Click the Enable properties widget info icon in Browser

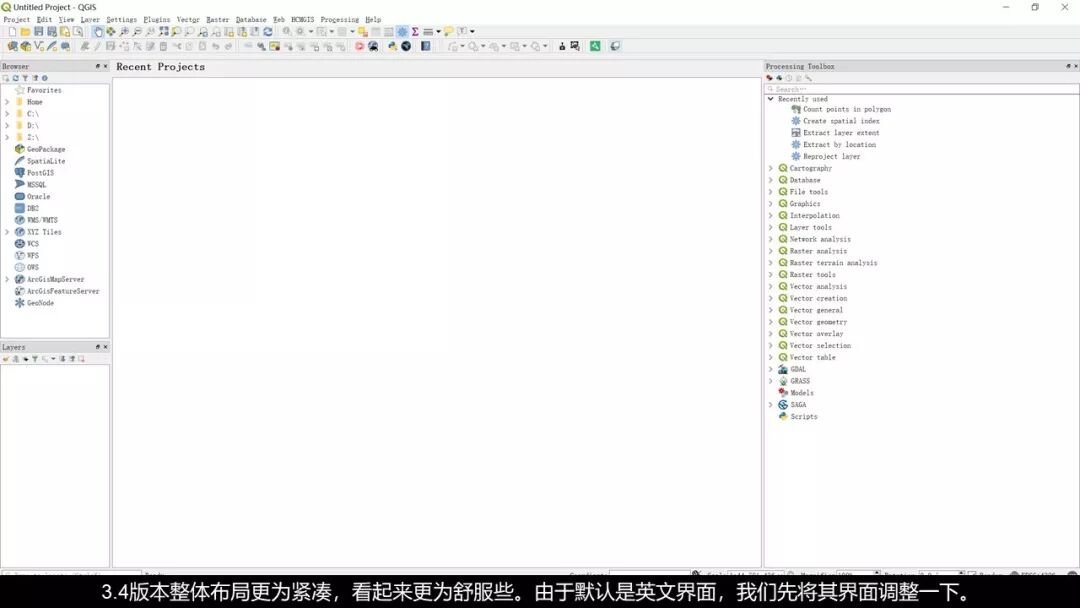pyautogui.click(x=44, y=78)
